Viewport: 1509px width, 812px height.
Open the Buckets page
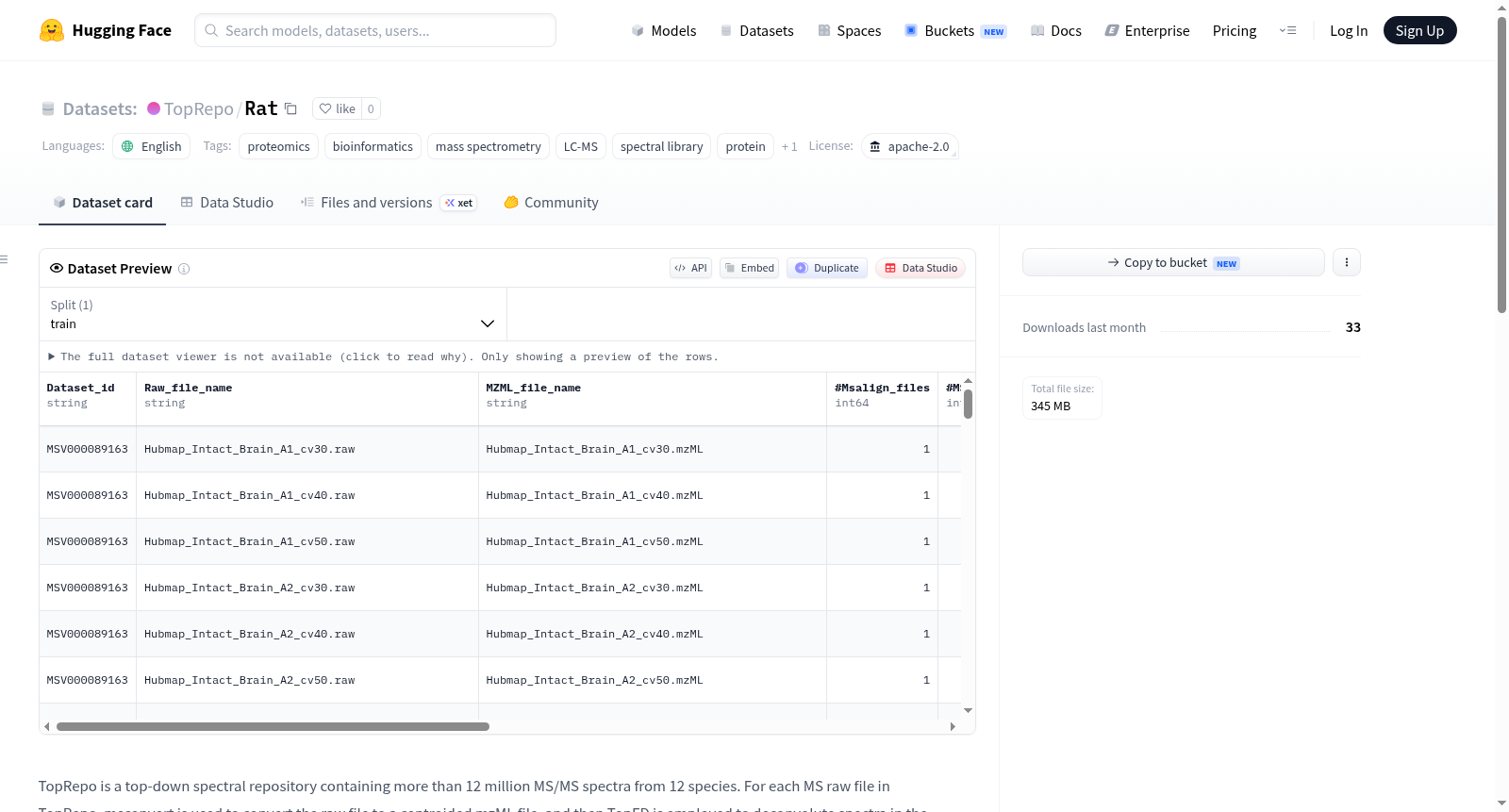[x=955, y=30]
